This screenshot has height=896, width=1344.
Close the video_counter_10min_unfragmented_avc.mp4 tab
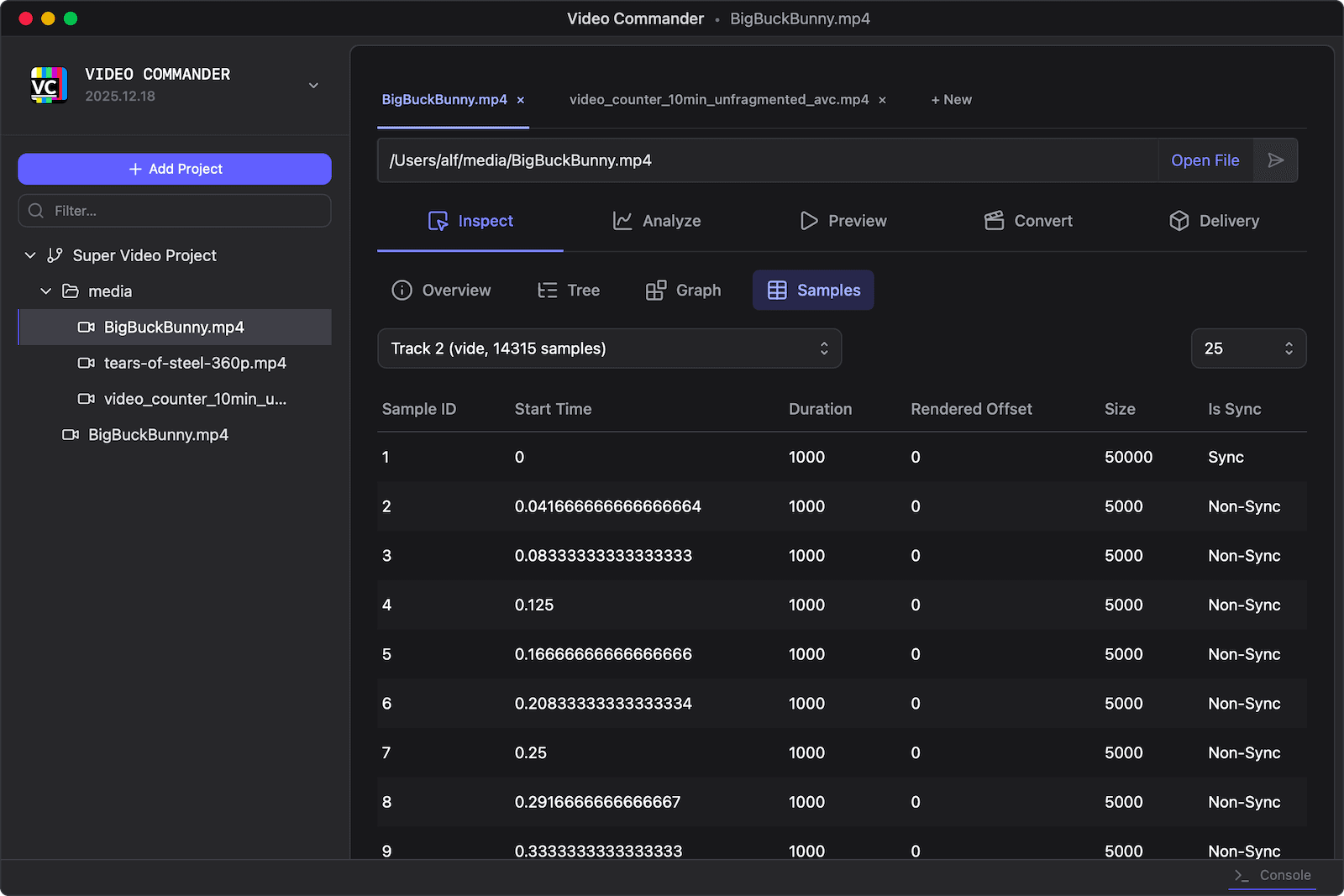coord(882,100)
